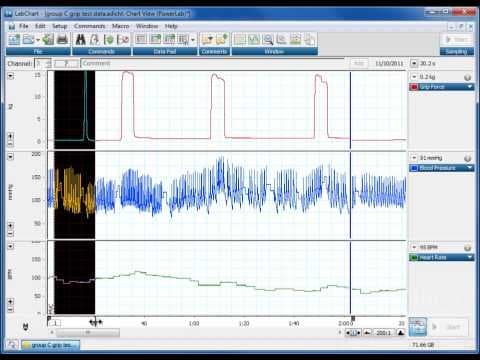This screenshot has height=360, width=480.
Task: Open the File menu
Action: click(23, 26)
